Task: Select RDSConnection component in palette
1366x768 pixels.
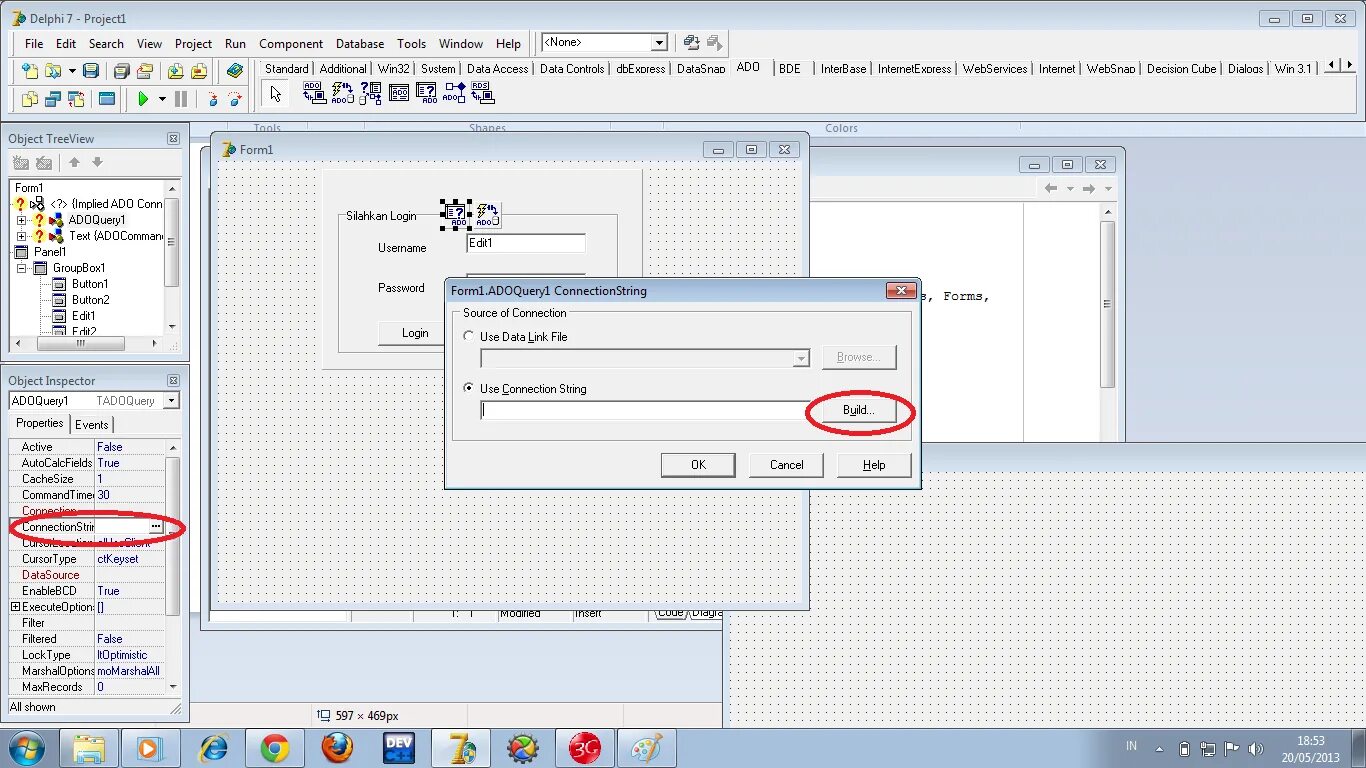Action: point(483,94)
